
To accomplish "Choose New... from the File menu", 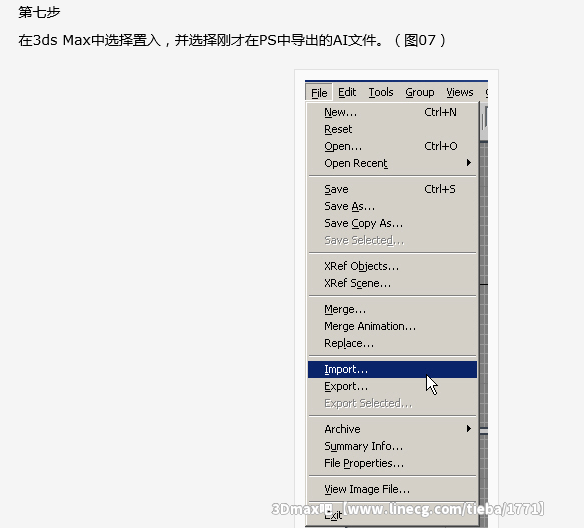I will (x=392, y=112).
